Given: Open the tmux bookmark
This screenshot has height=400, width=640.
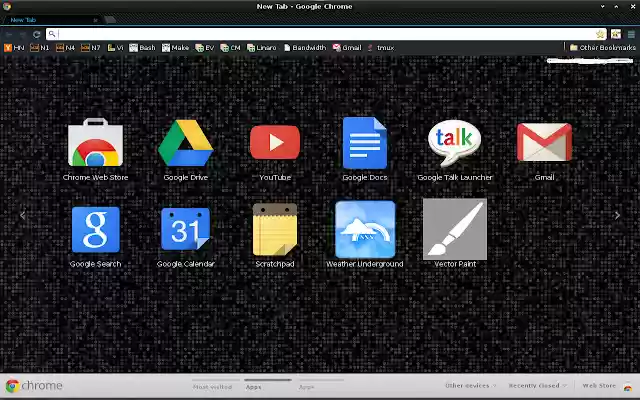Looking at the screenshot, I should [381, 48].
